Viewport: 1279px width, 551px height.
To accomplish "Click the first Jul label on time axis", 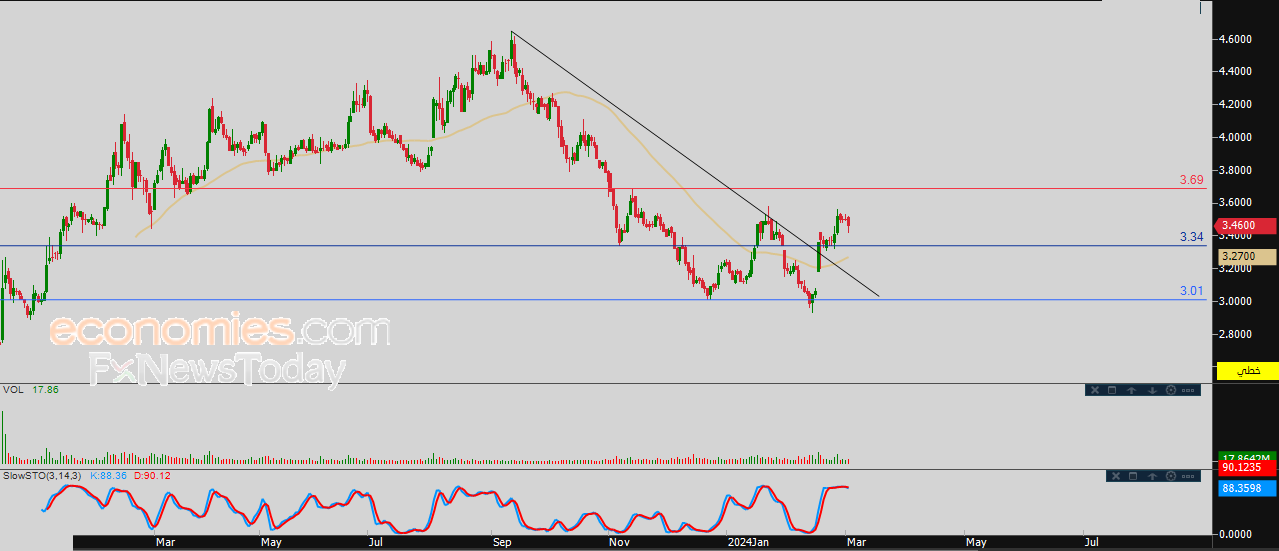I will coord(375,542).
